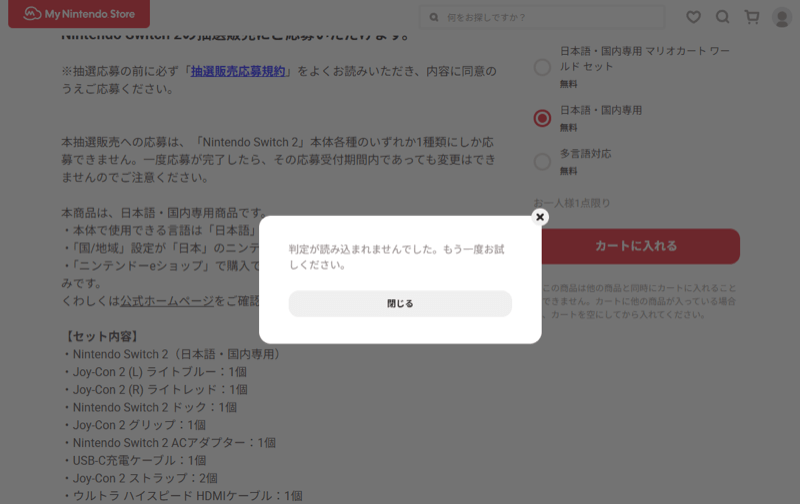Open the shopping cart icon

click(752, 17)
